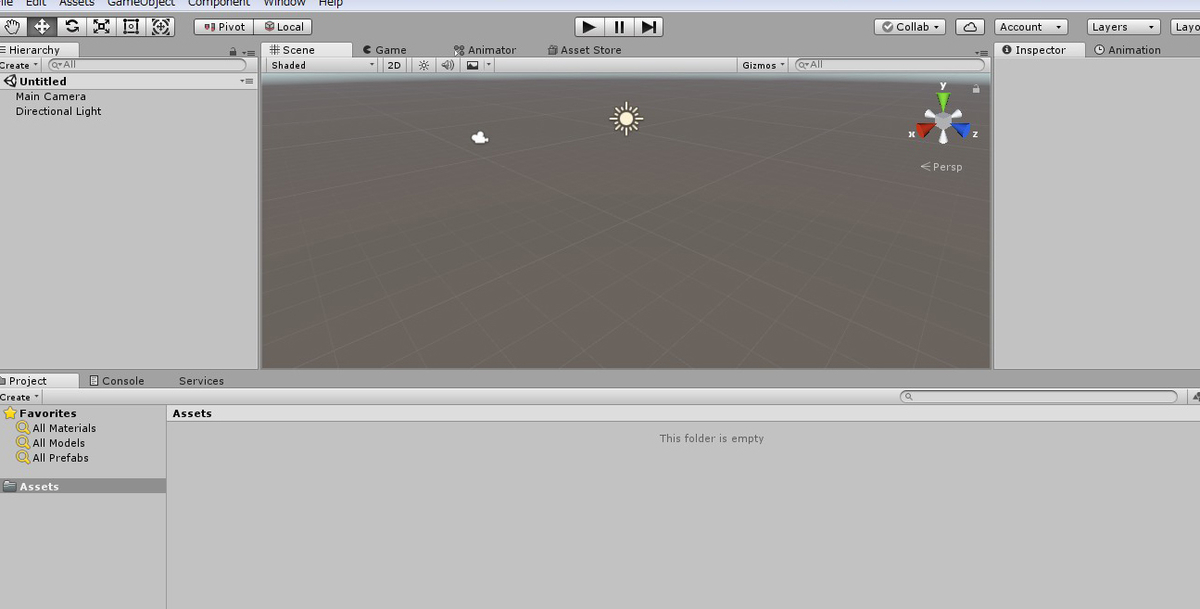Select Favorites in Project panel
1200x609 pixels.
point(40,413)
